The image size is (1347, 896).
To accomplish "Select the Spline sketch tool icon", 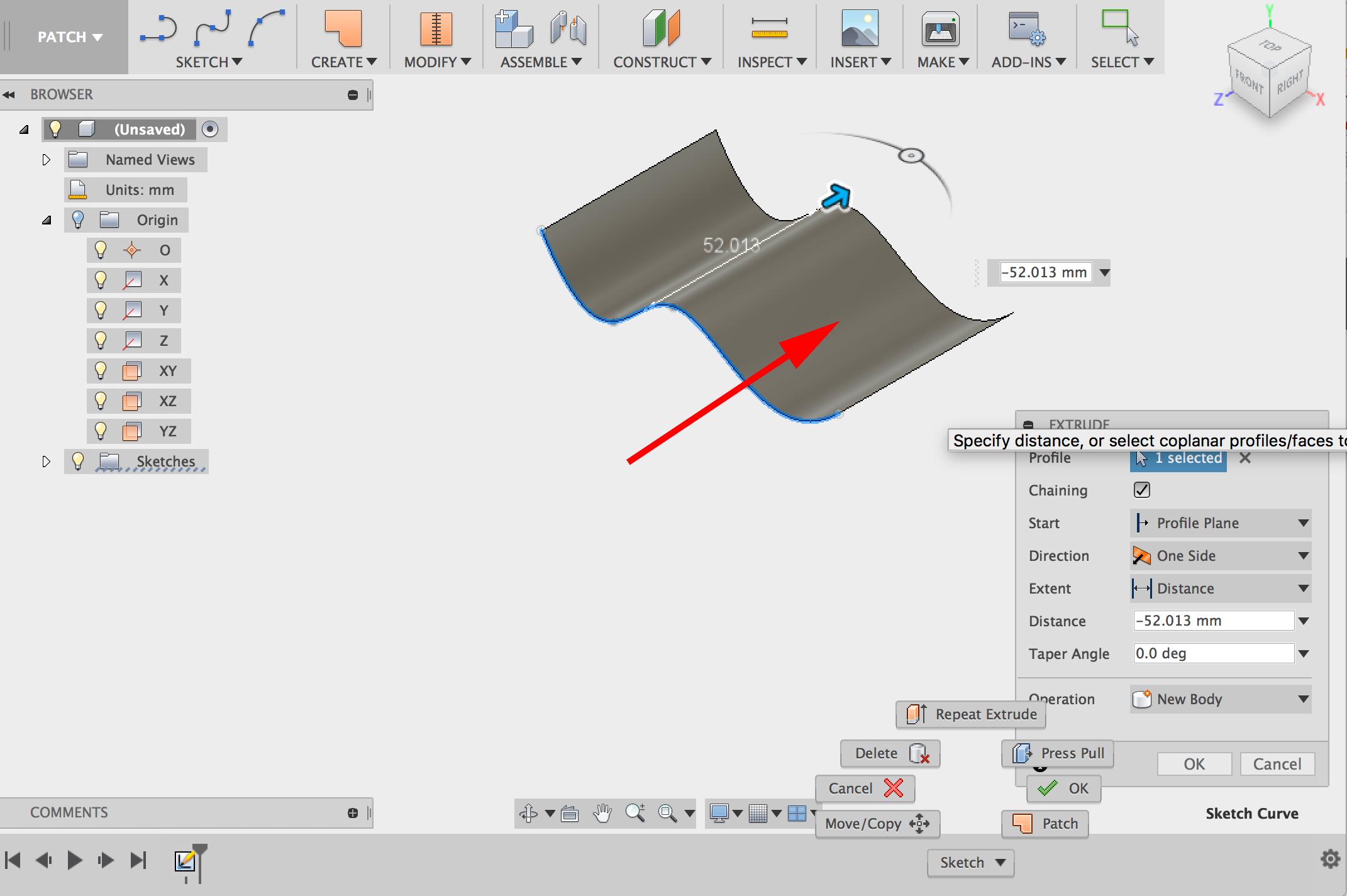I will point(213,29).
